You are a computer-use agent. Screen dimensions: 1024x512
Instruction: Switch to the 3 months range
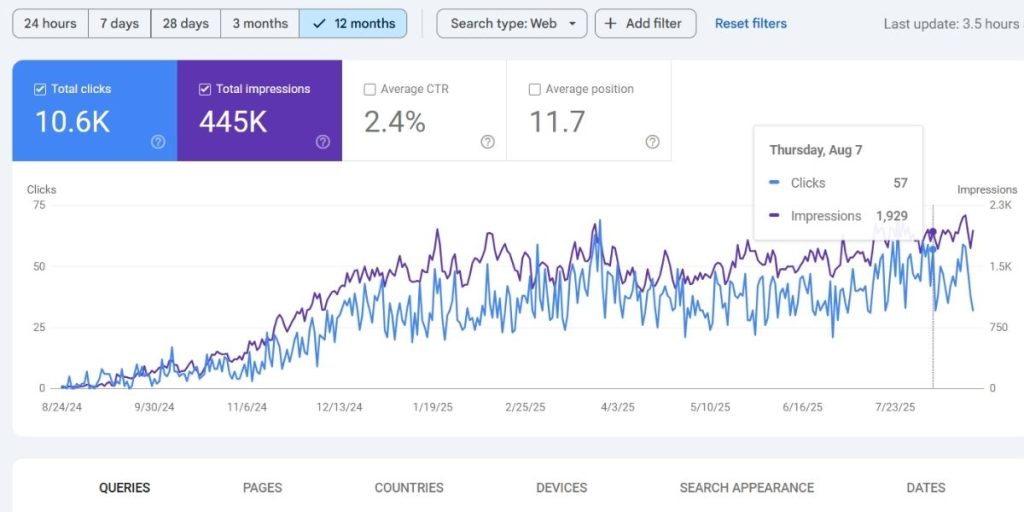click(x=260, y=23)
